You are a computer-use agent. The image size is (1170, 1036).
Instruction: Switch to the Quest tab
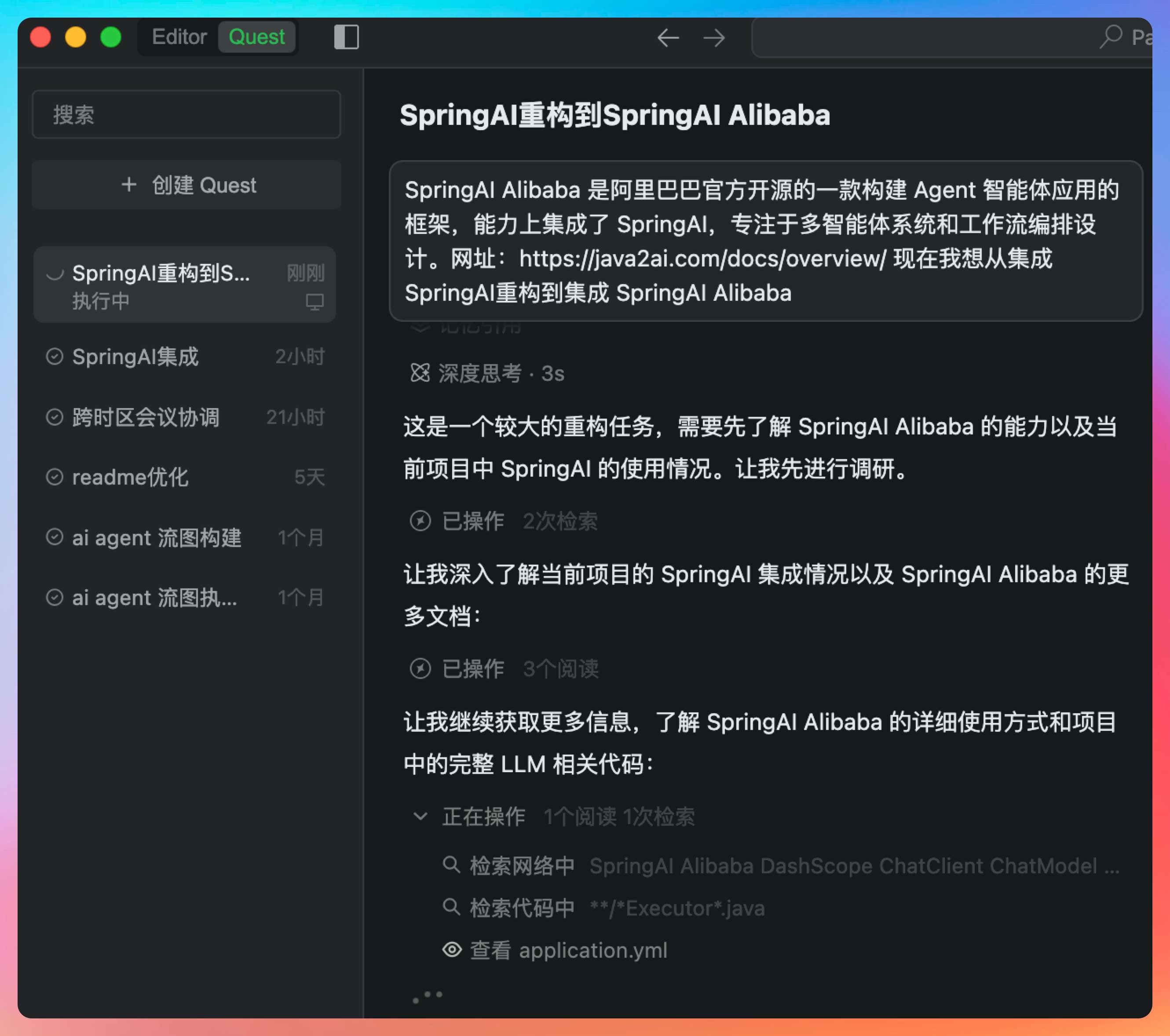coord(256,37)
